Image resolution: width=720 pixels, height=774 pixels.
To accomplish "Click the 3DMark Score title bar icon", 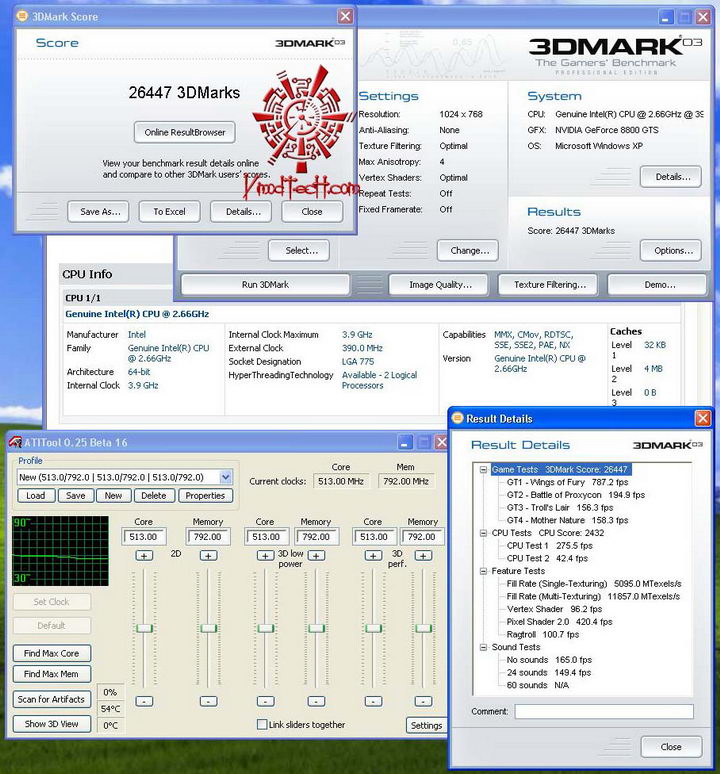I will [x=22, y=16].
